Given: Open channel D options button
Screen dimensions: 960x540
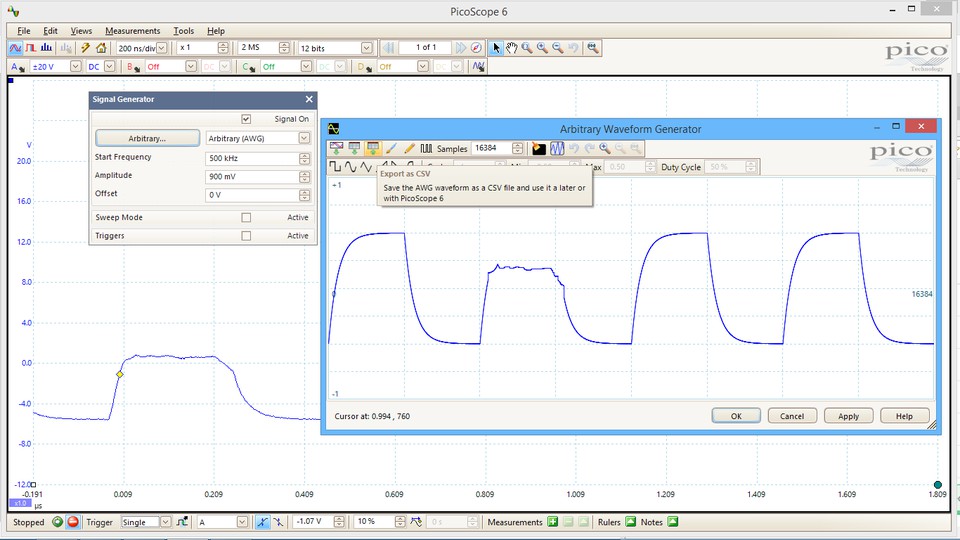Looking at the screenshot, I should coord(364,66).
